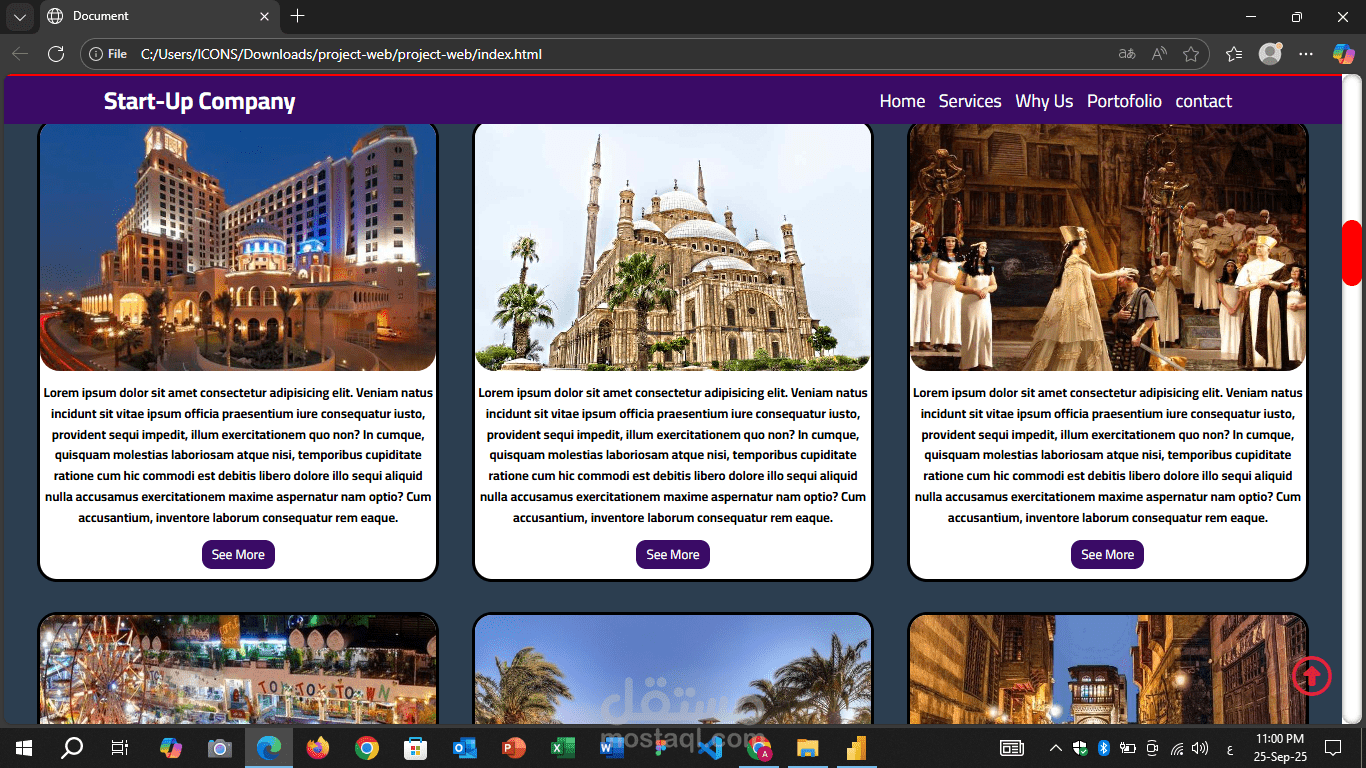Expand the tab actions dropdown arrow
The height and width of the screenshot is (768, 1366).
(20, 16)
